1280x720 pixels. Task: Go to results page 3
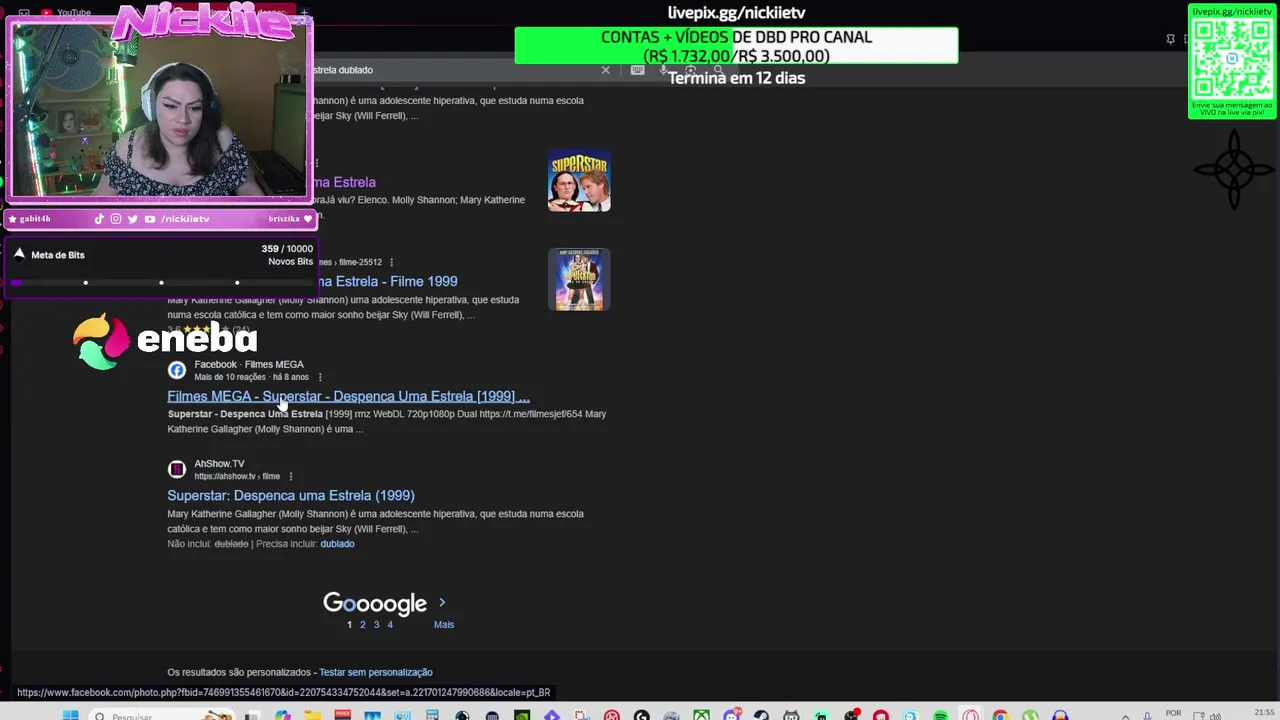coord(376,624)
